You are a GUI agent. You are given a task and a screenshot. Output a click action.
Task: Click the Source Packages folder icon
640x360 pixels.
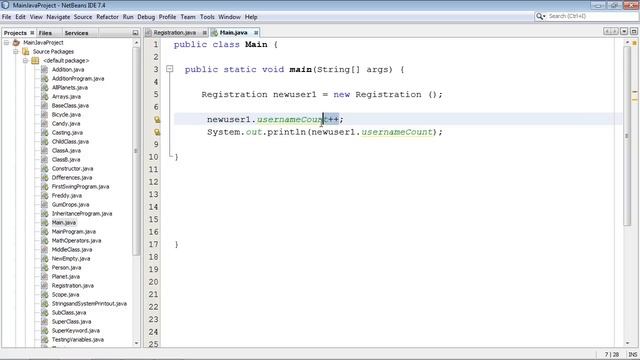[x=26, y=51]
